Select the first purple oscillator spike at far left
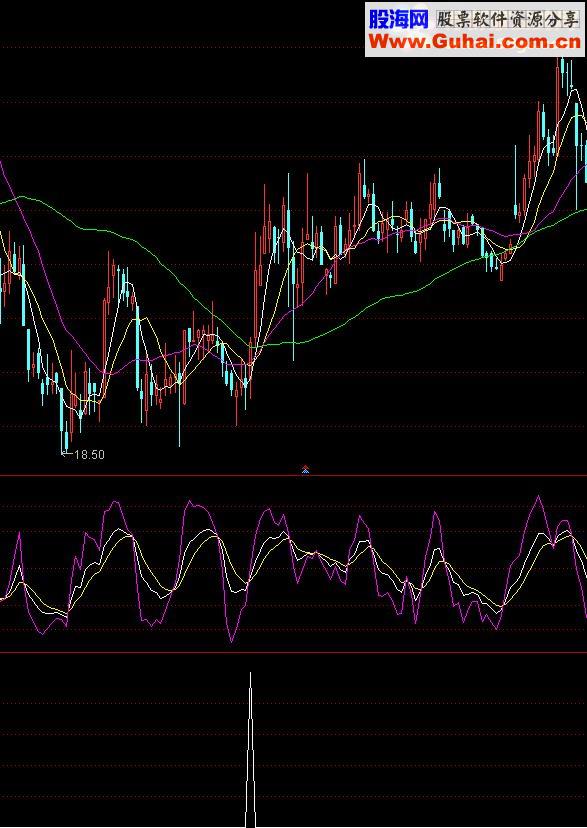 click(20, 534)
